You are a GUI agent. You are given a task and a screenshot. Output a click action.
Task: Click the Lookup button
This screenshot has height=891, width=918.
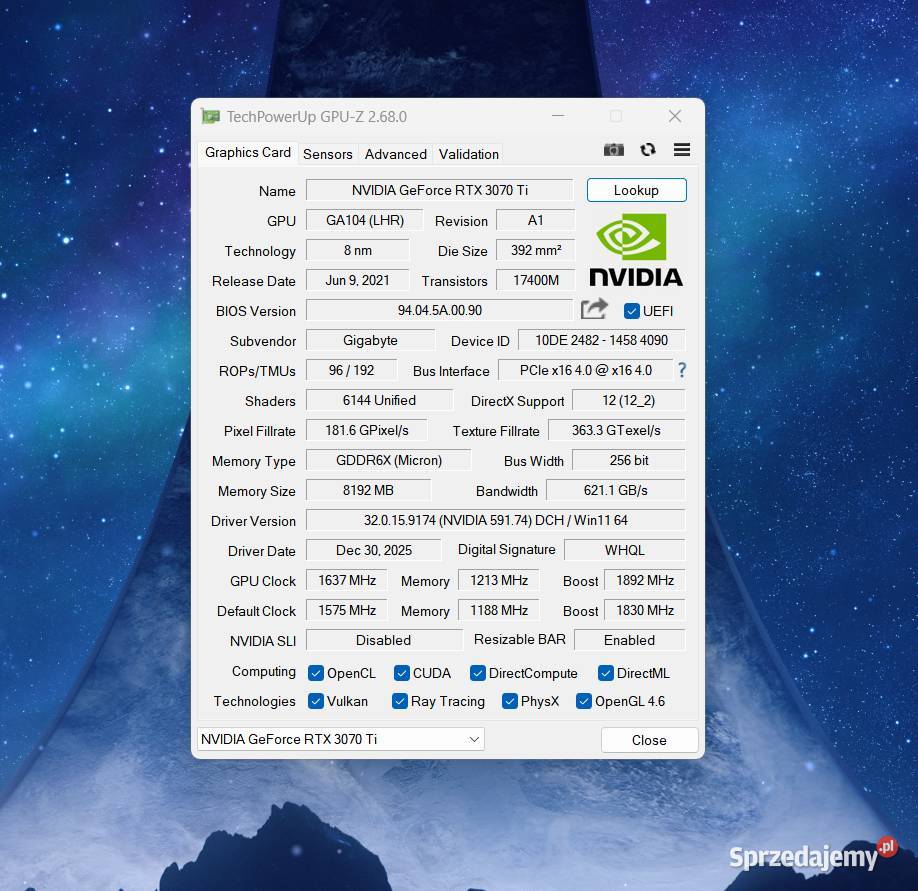[x=636, y=190]
